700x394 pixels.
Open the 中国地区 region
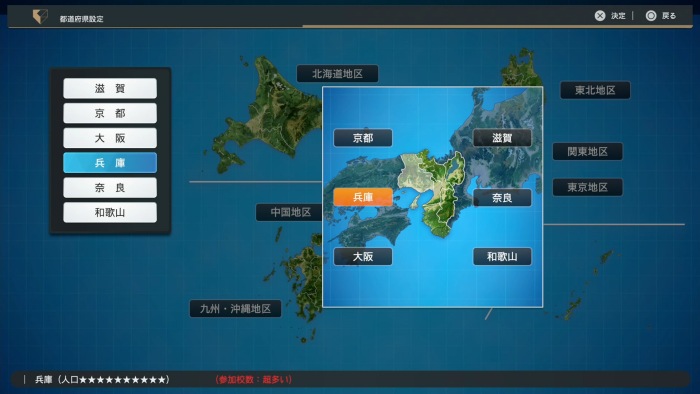(289, 212)
